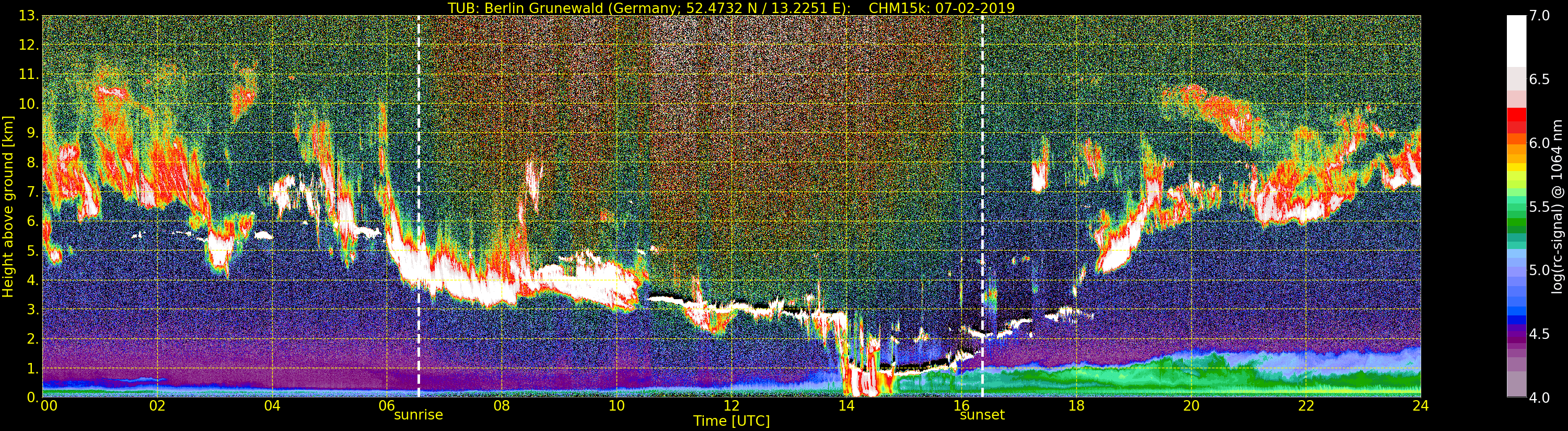Click the height axis tick '7.'
1568x431 pixels.
pos(32,192)
